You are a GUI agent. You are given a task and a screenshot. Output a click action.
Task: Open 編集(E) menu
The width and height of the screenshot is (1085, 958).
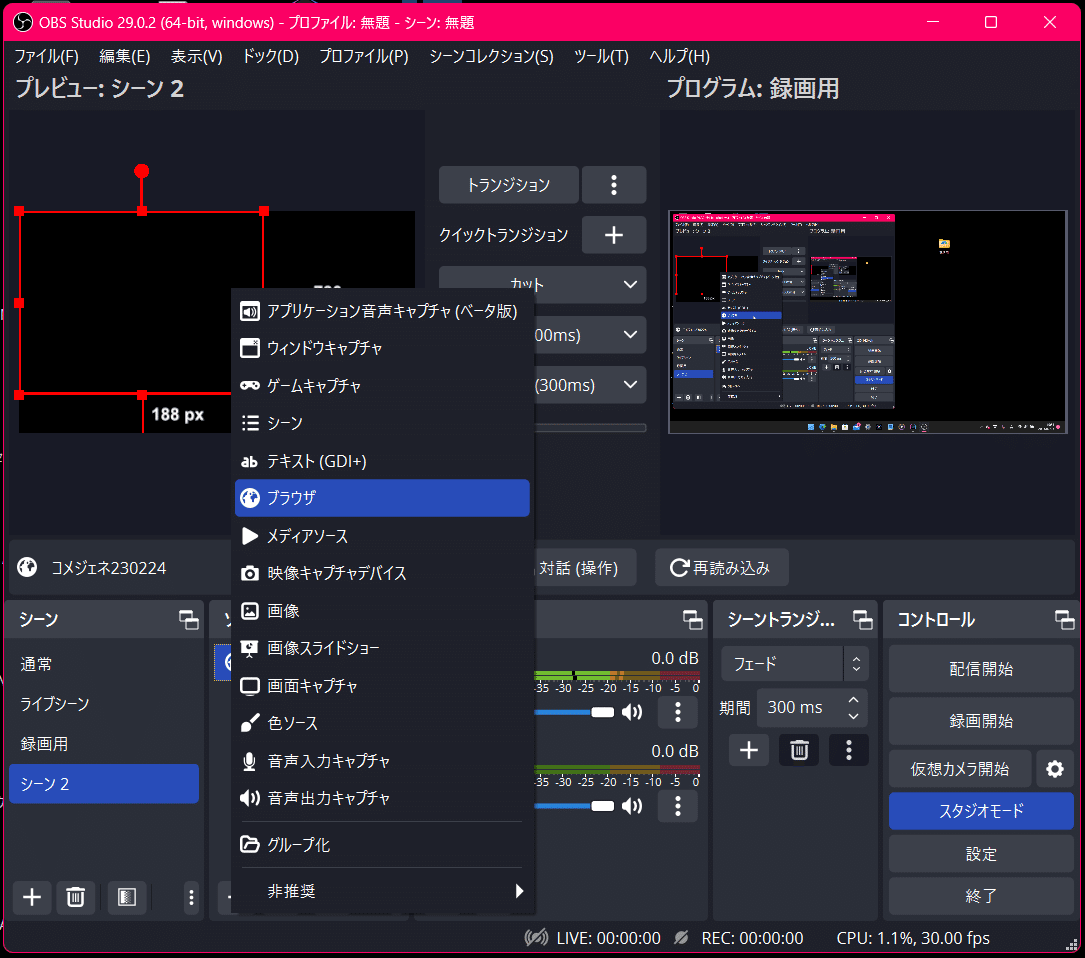[x=125, y=56]
